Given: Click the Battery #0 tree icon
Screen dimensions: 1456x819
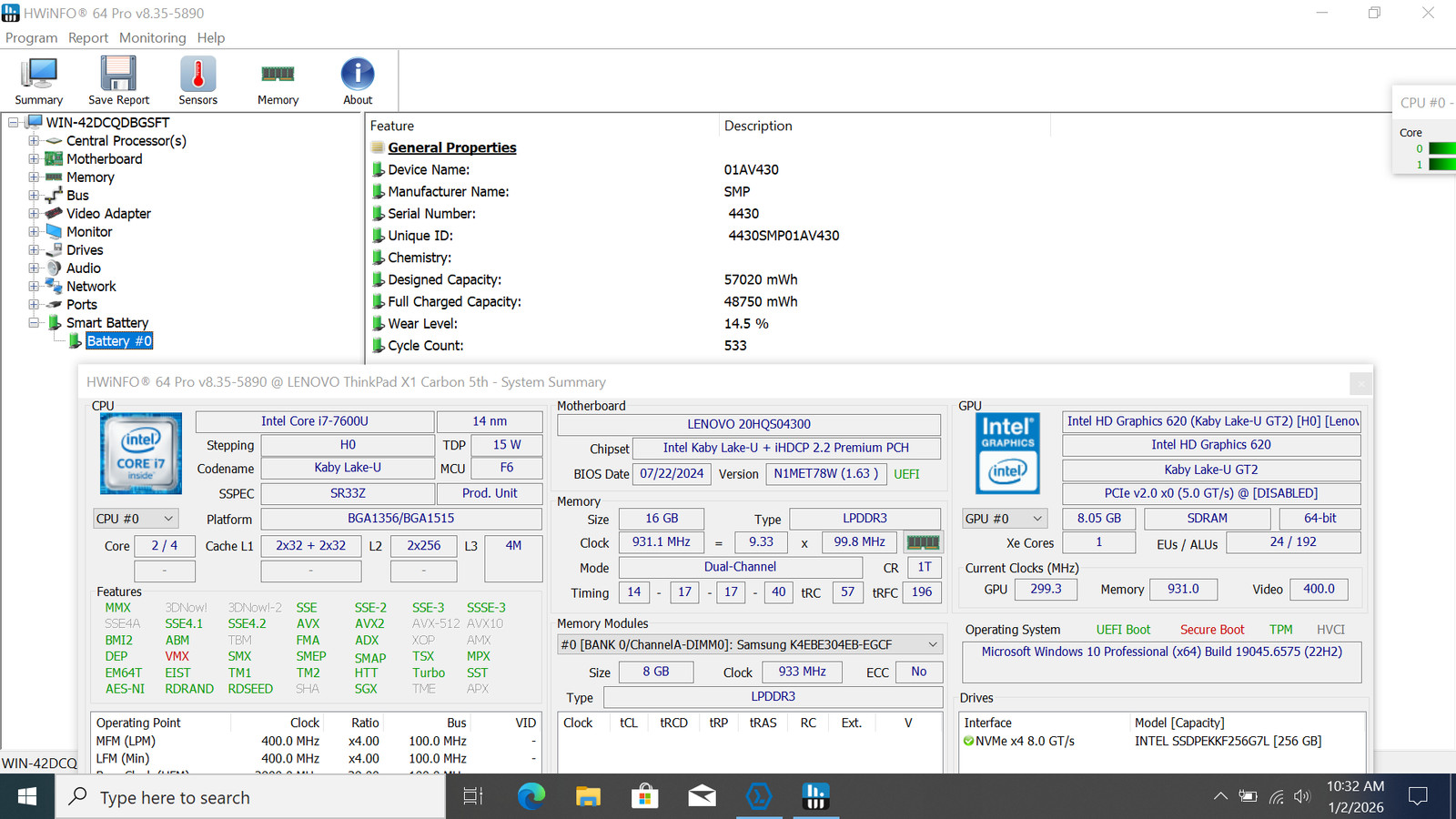Looking at the screenshot, I should pos(75,341).
